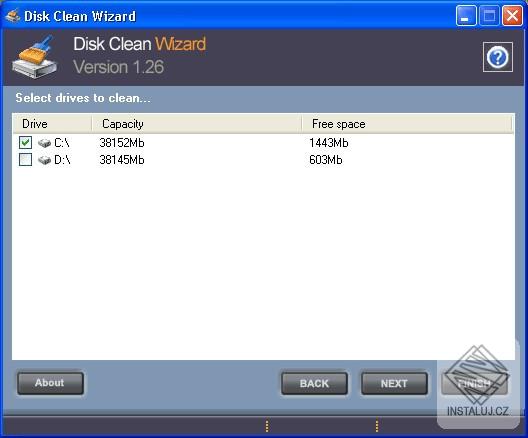Select the C:\ drive label
The image size is (528, 438).
[62, 143]
